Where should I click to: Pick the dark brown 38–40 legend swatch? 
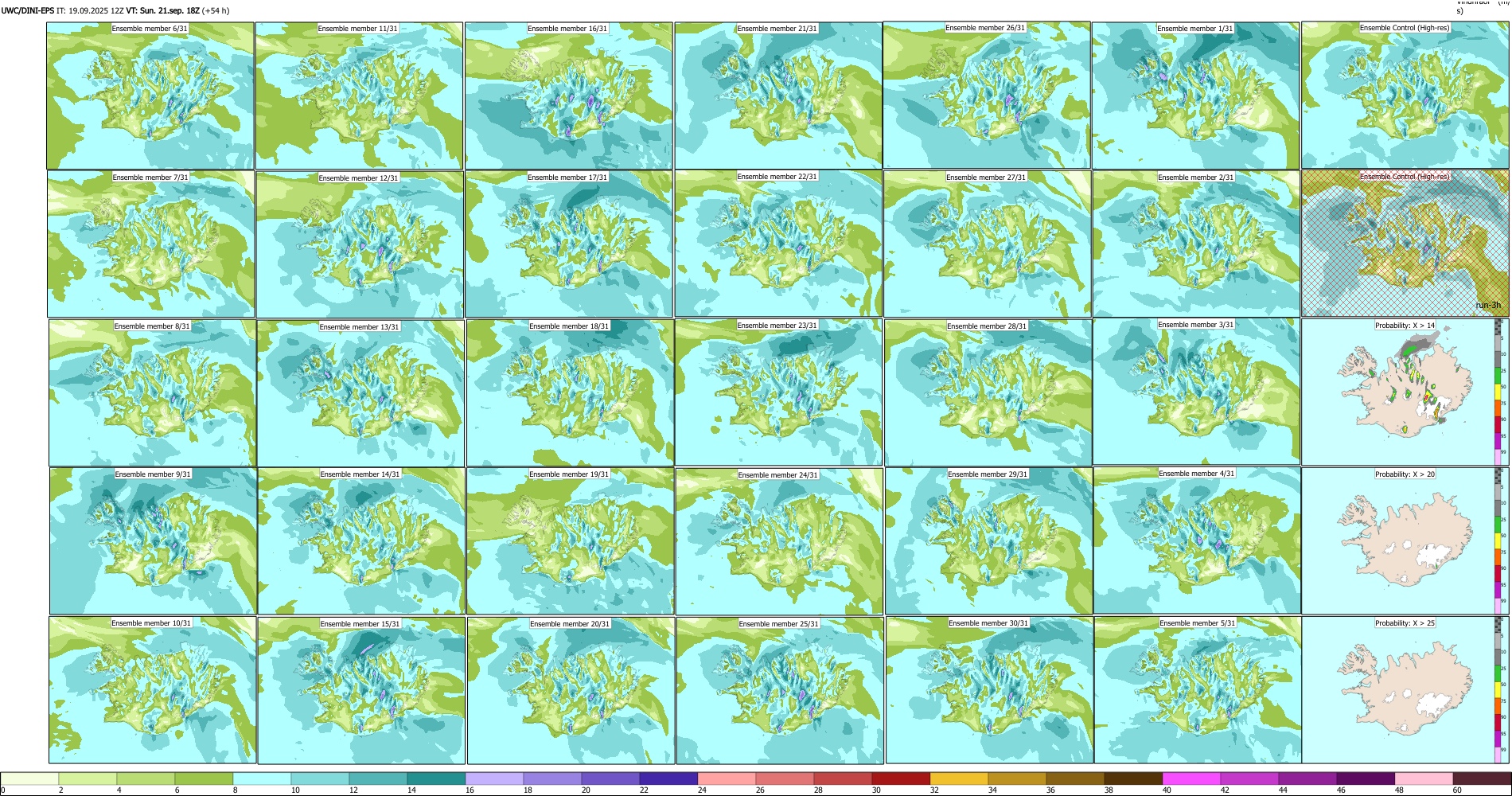click(1133, 778)
